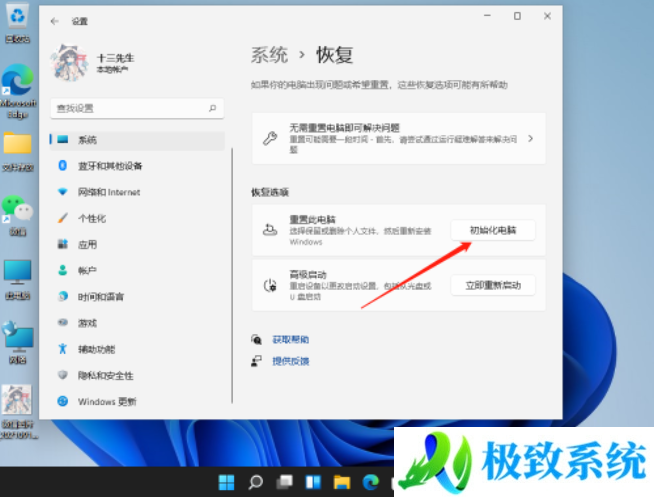Click the Bluetooth icon in sidebar
The height and width of the screenshot is (497, 654).
click(63, 166)
